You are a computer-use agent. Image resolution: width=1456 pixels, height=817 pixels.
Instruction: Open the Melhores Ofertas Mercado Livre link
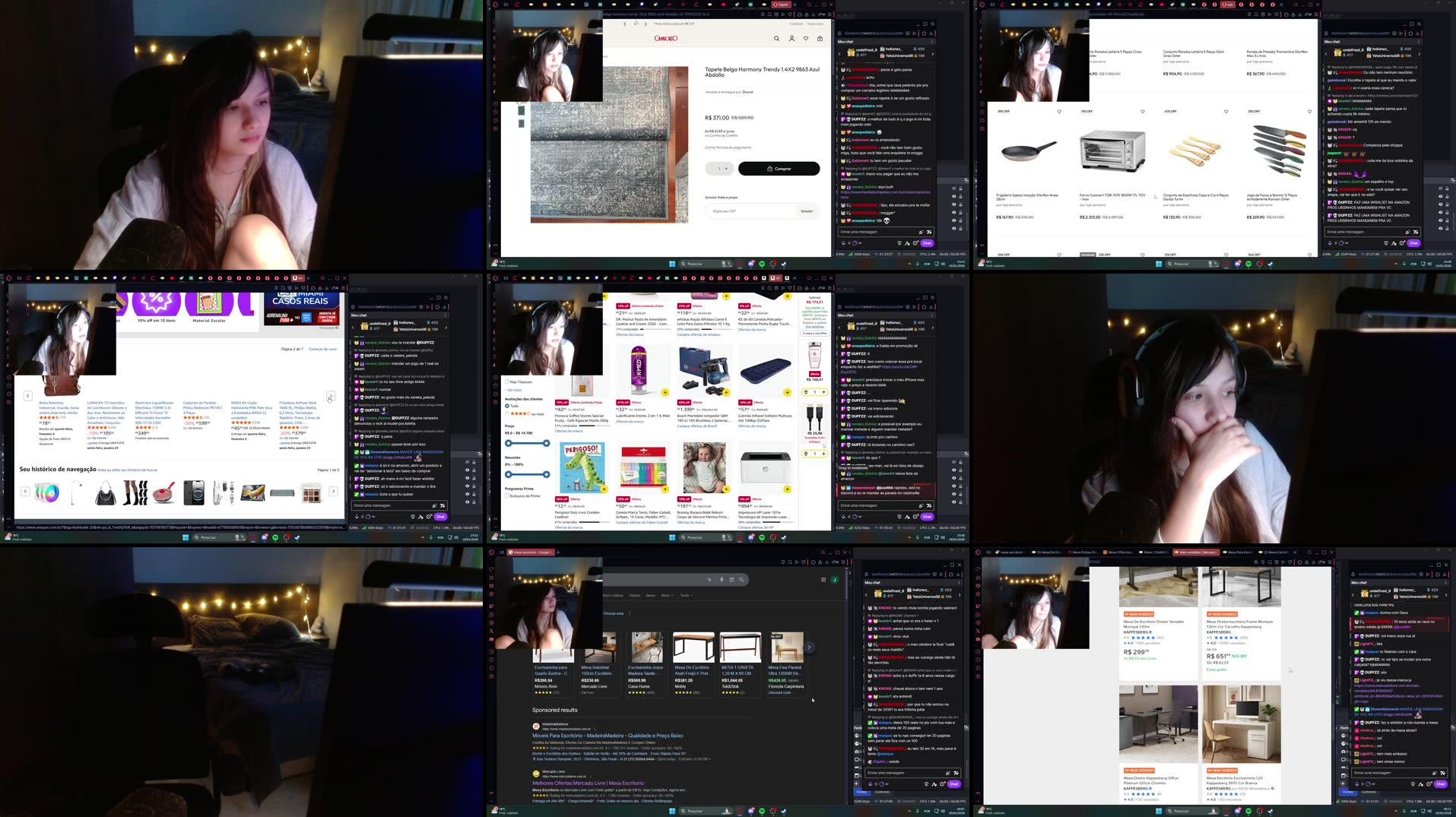588,783
